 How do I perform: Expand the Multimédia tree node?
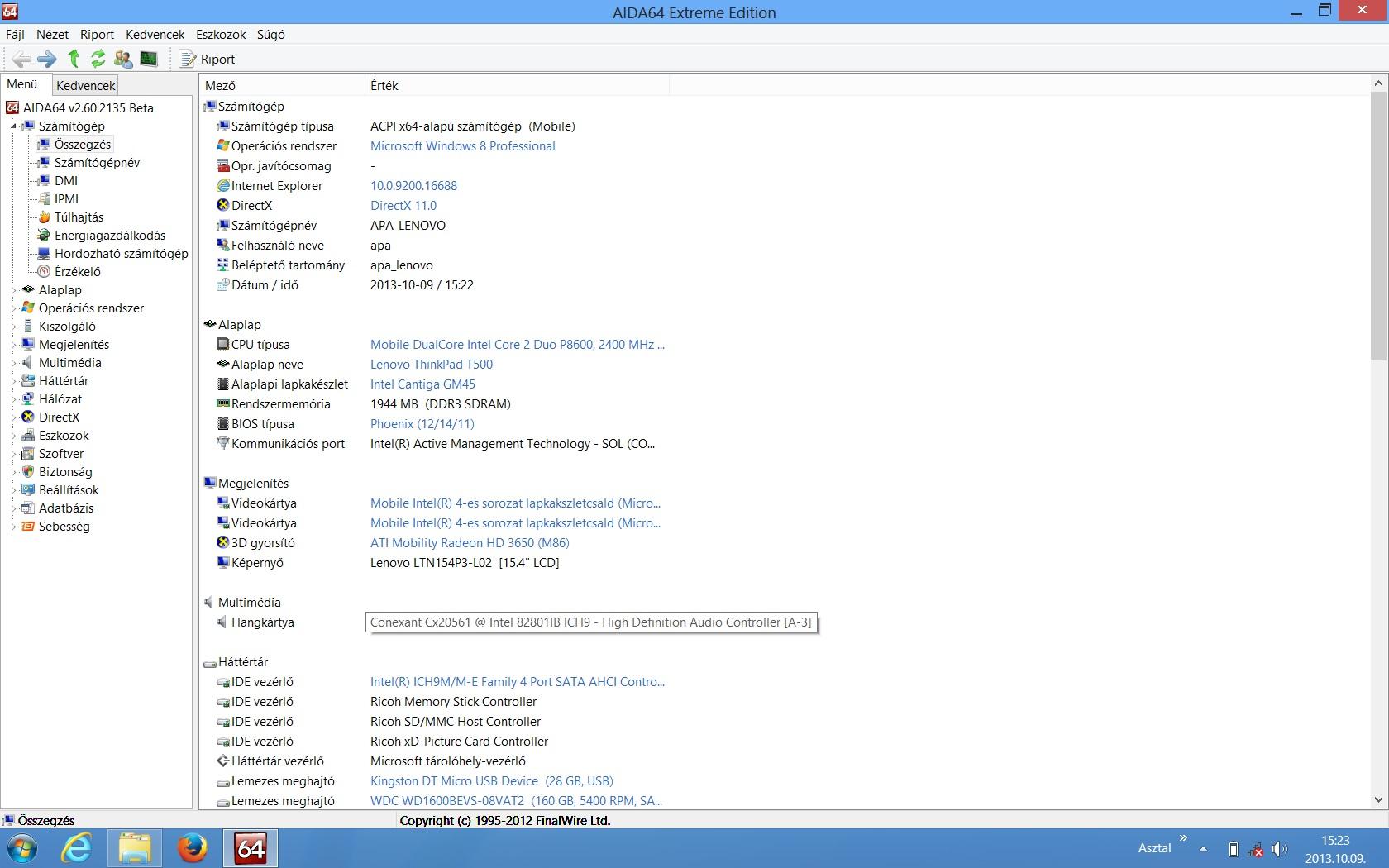pos(13,363)
